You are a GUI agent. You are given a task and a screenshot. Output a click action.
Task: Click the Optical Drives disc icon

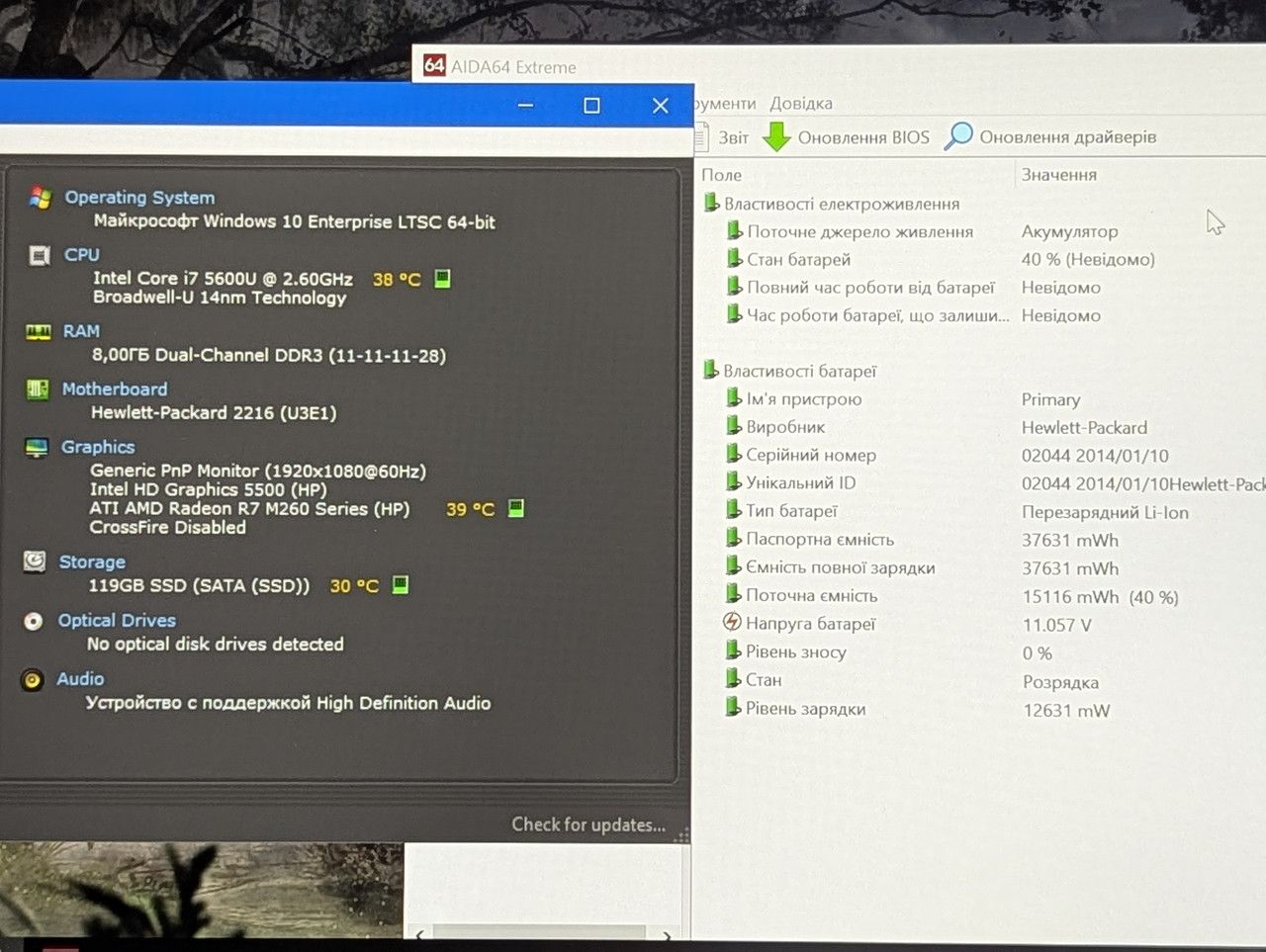pos(34,621)
